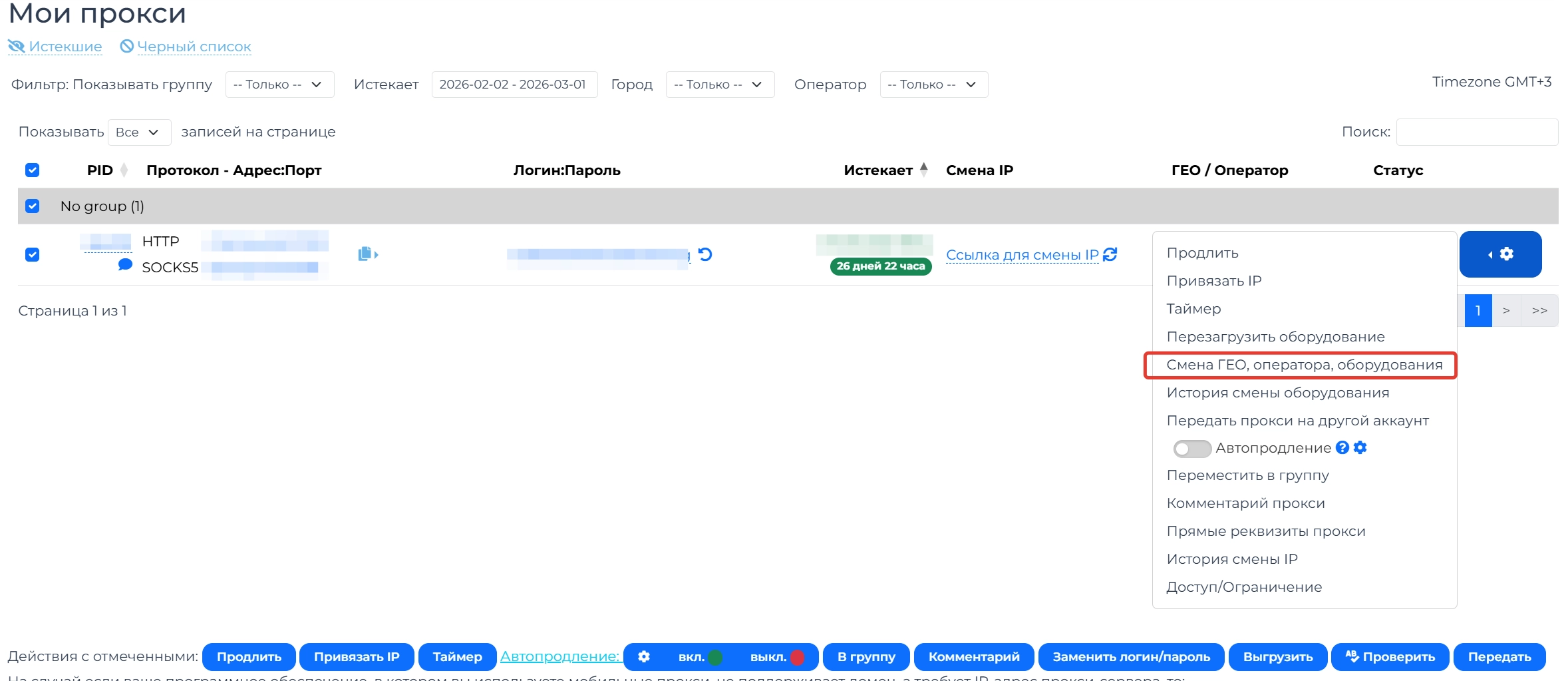Open the records per page Все dropdown

point(139,132)
